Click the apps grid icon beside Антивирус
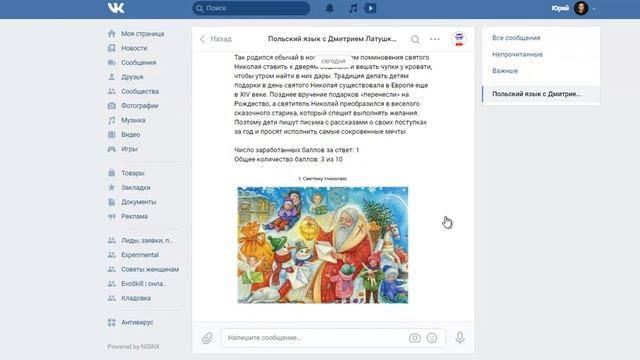Screen dimensions: 640x360 click(x=111, y=322)
